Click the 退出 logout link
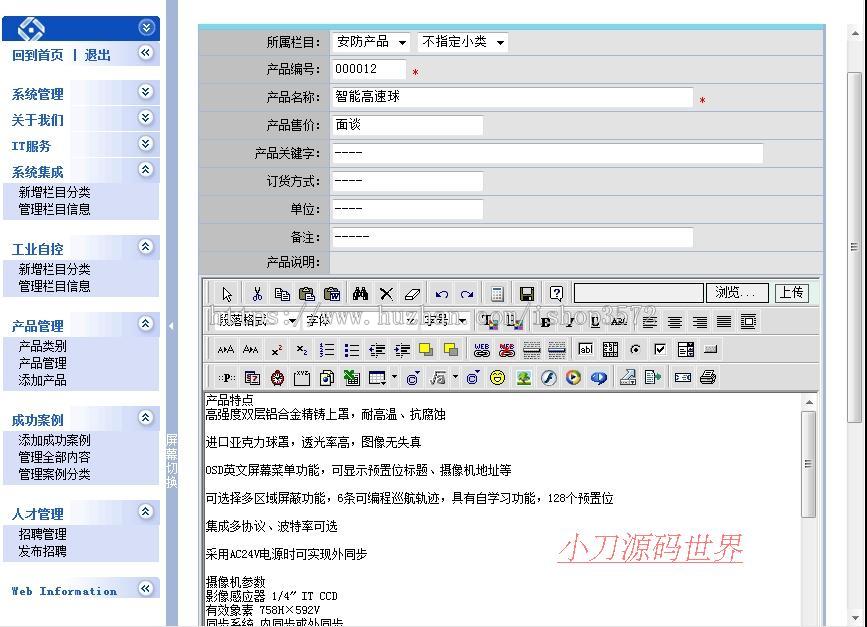This screenshot has height=627, width=867. point(98,55)
